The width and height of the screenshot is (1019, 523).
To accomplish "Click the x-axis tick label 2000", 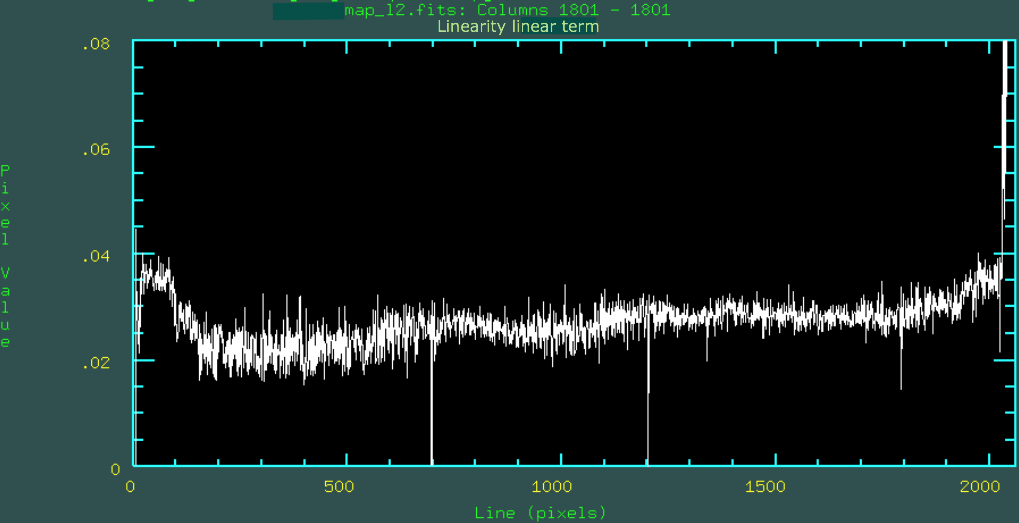I will click(x=980, y=487).
